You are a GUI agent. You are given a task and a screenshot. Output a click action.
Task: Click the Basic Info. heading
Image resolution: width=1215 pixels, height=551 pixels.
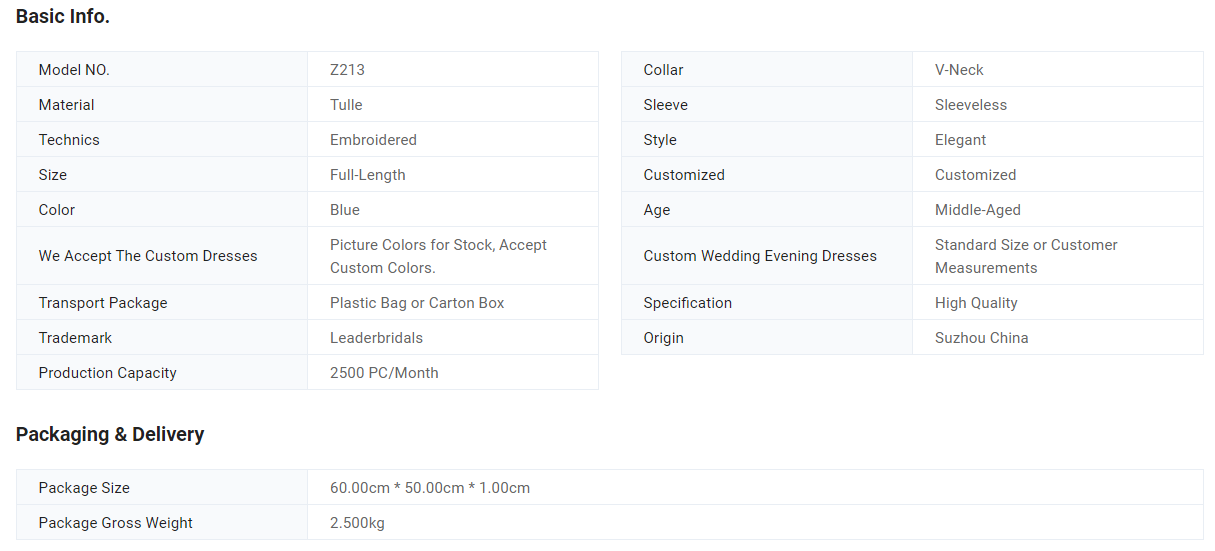(63, 17)
